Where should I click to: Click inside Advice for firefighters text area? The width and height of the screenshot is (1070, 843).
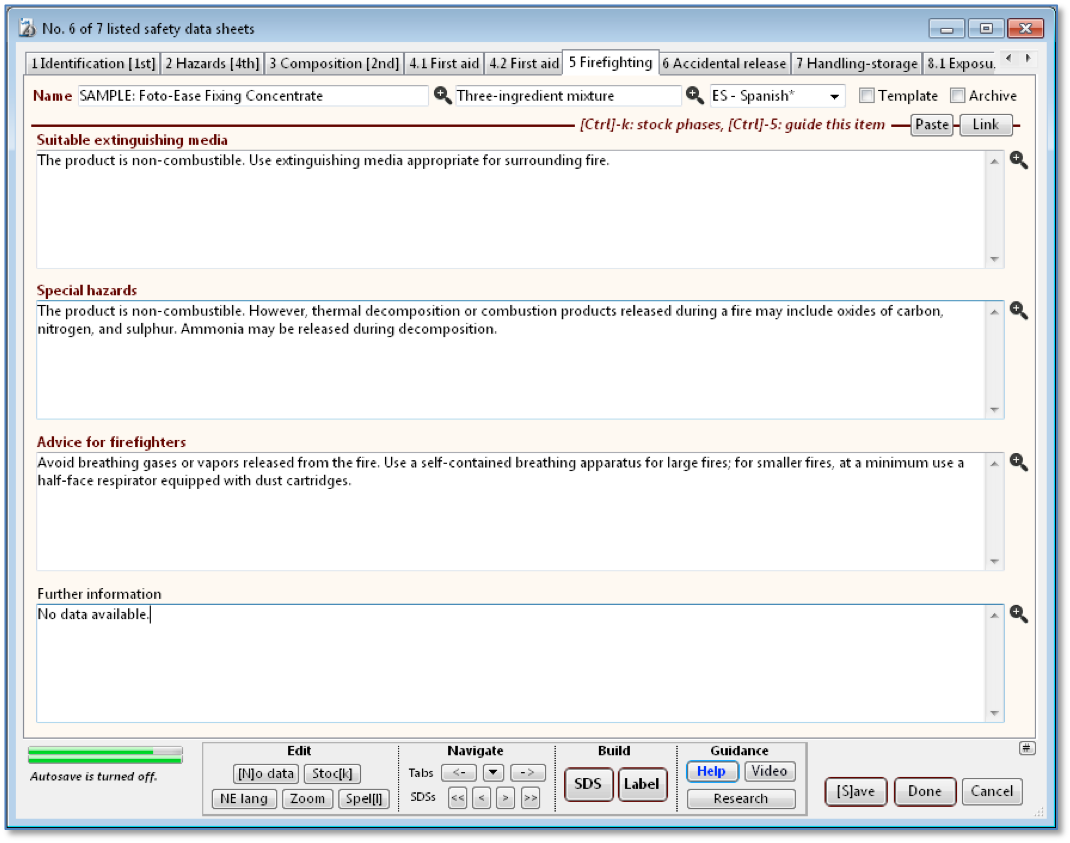pos(510,511)
